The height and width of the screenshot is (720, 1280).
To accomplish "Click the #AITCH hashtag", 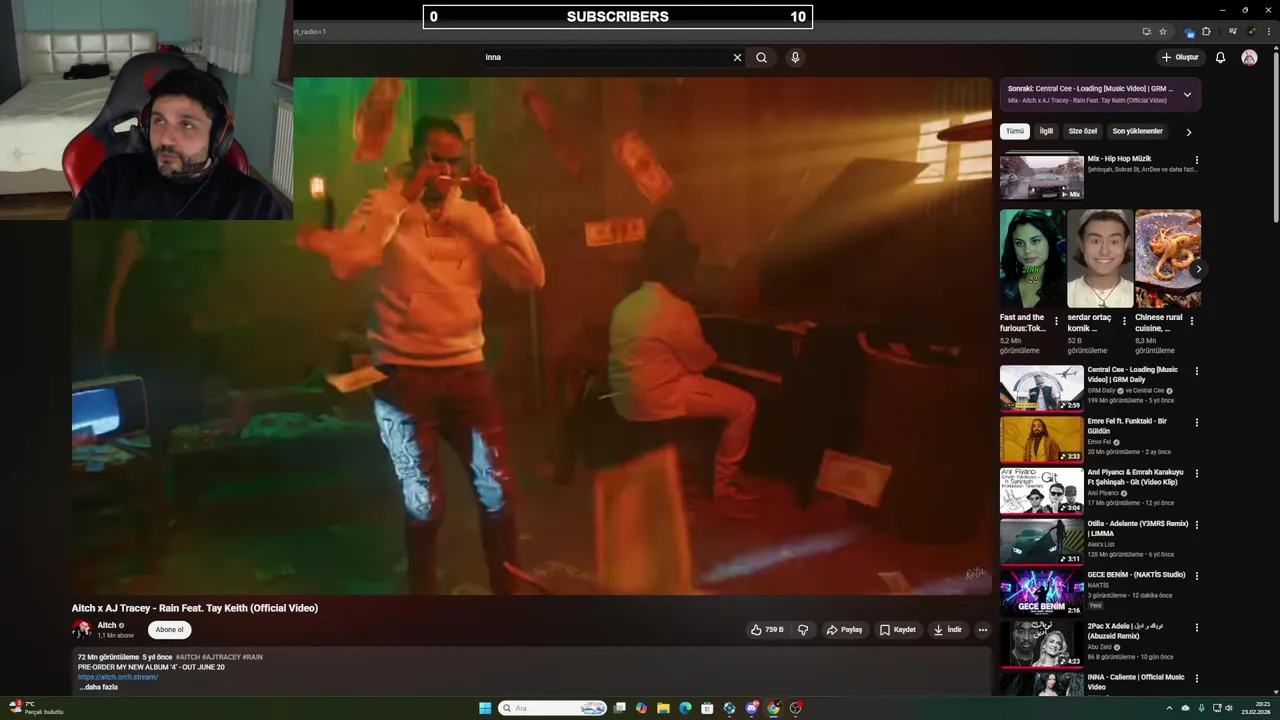I will 187,657.
